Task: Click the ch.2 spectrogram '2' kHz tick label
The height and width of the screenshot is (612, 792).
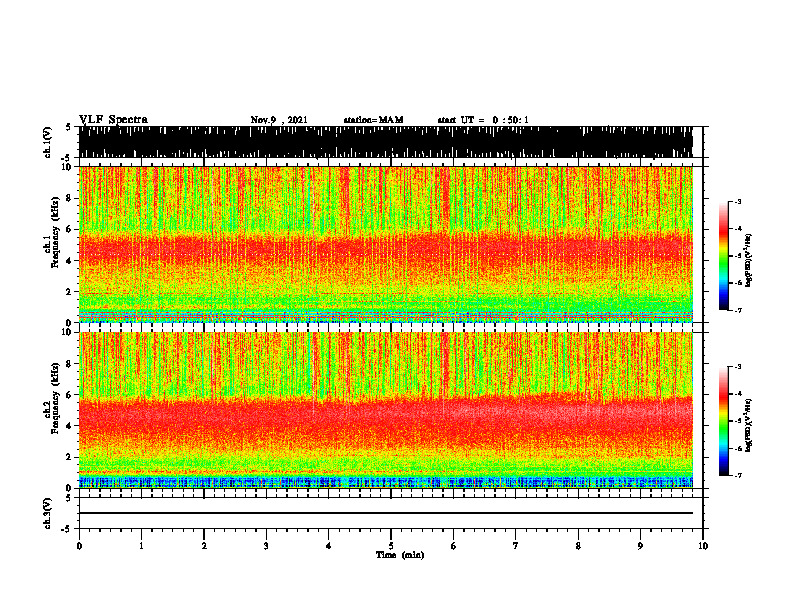Action: point(69,457)
